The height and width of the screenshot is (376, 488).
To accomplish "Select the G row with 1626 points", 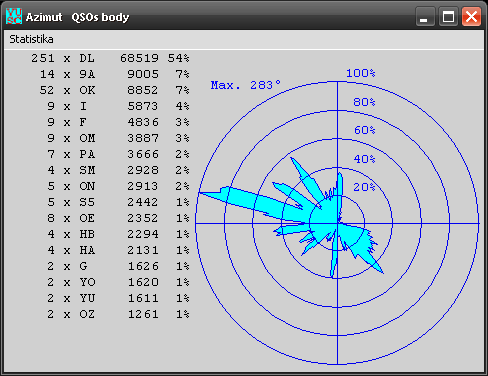I will (118, 266).
